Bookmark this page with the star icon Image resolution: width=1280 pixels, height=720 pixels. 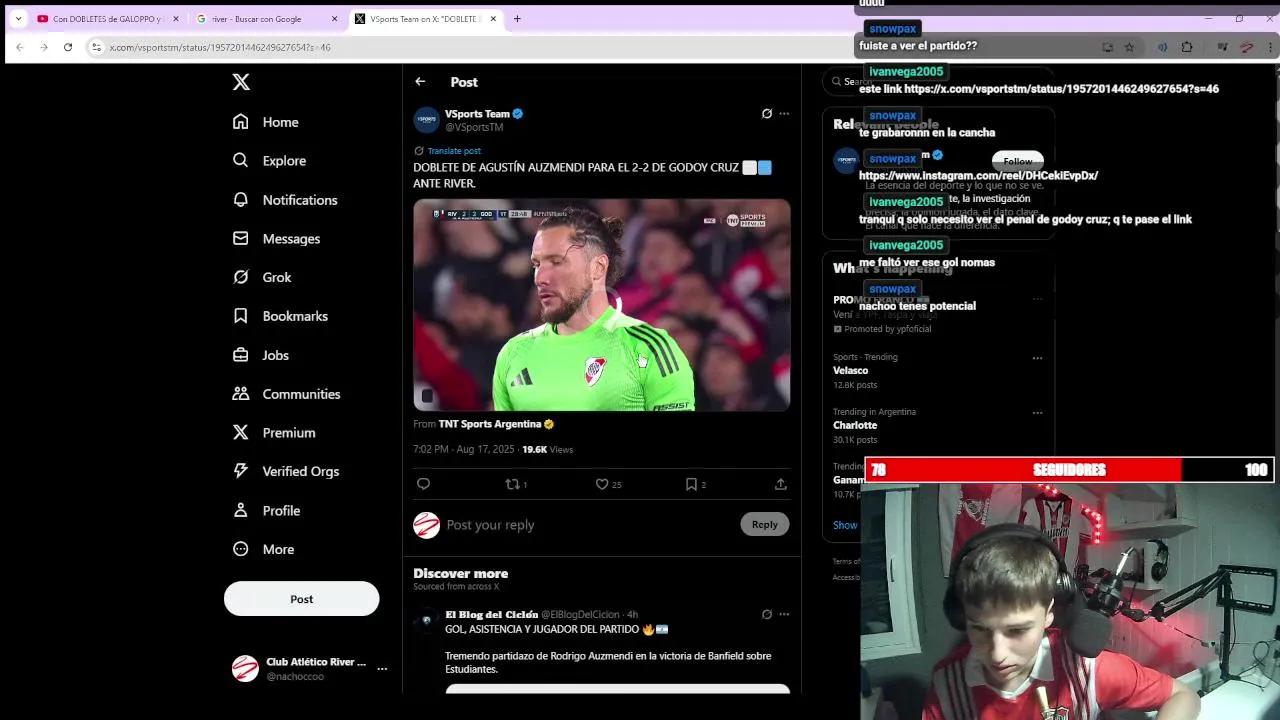pyautogui.click(x=1129, y=47)
